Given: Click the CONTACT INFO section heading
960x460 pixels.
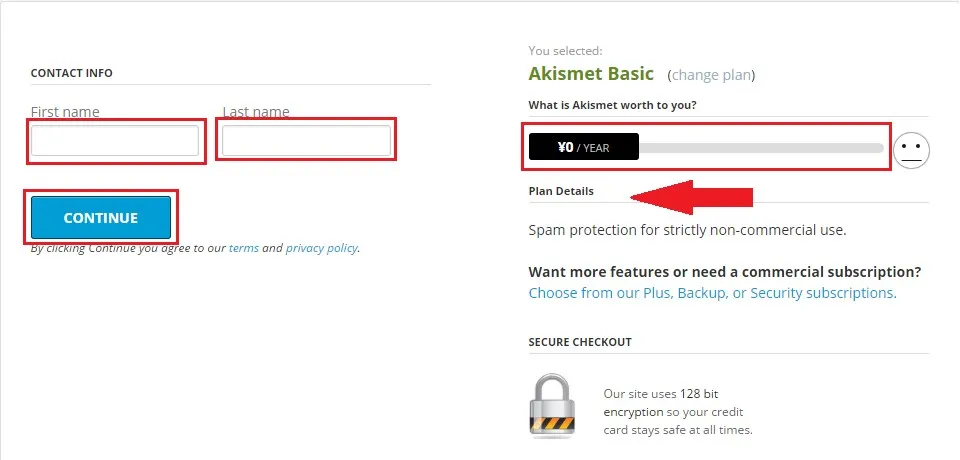Looking at the screenshot, I should tap(72, 73).
